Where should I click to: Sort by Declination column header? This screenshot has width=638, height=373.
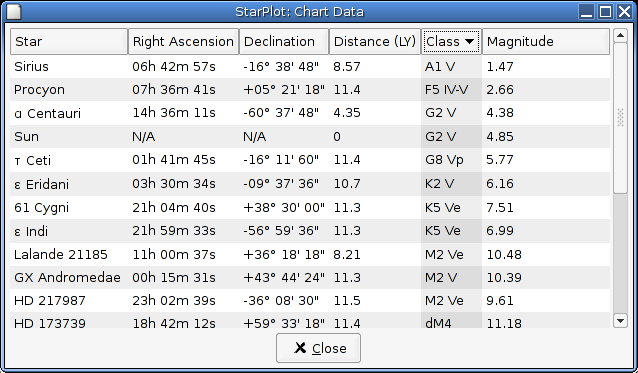(284, 41)
